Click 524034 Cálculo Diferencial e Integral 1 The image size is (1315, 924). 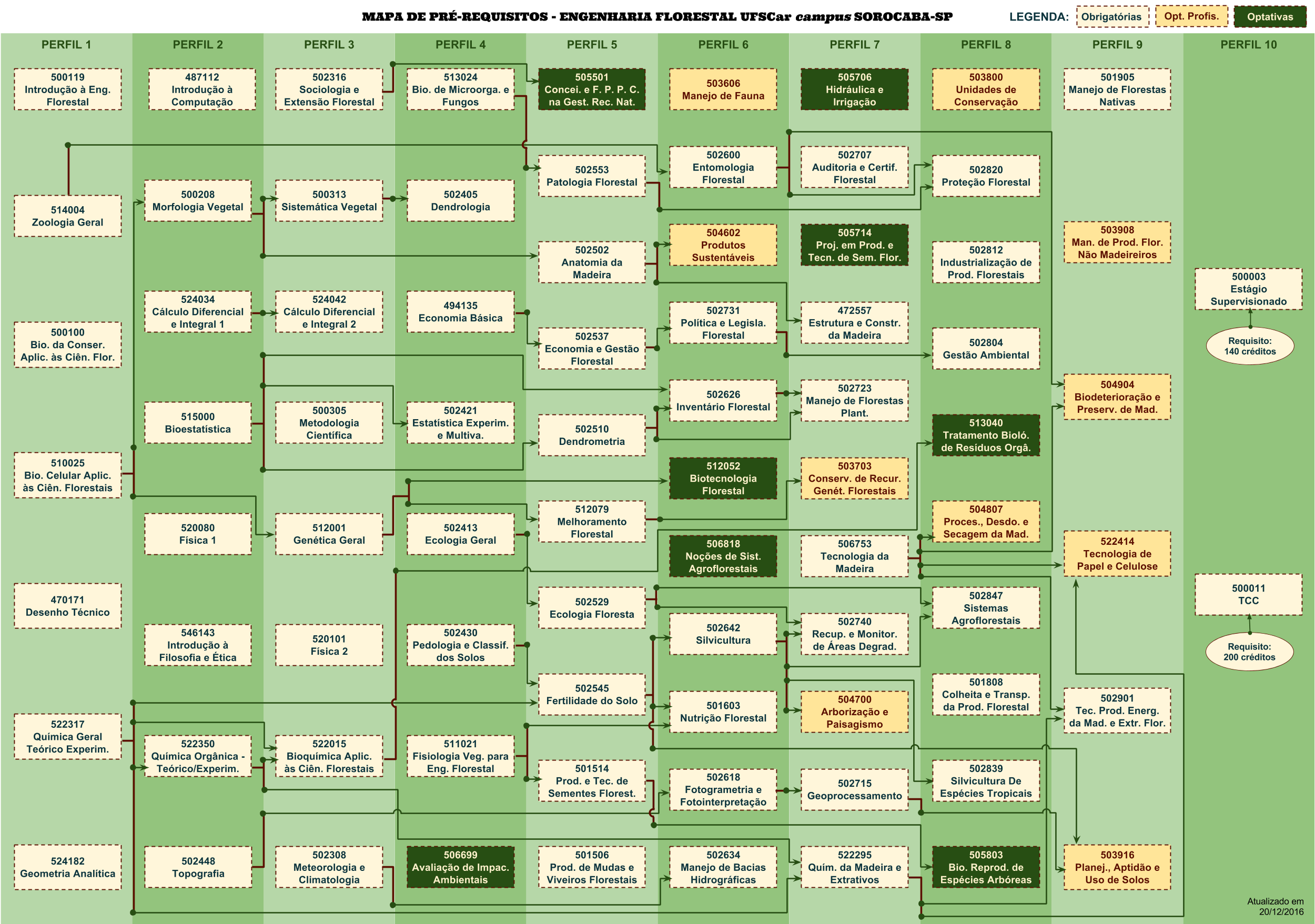pos(198,311)
